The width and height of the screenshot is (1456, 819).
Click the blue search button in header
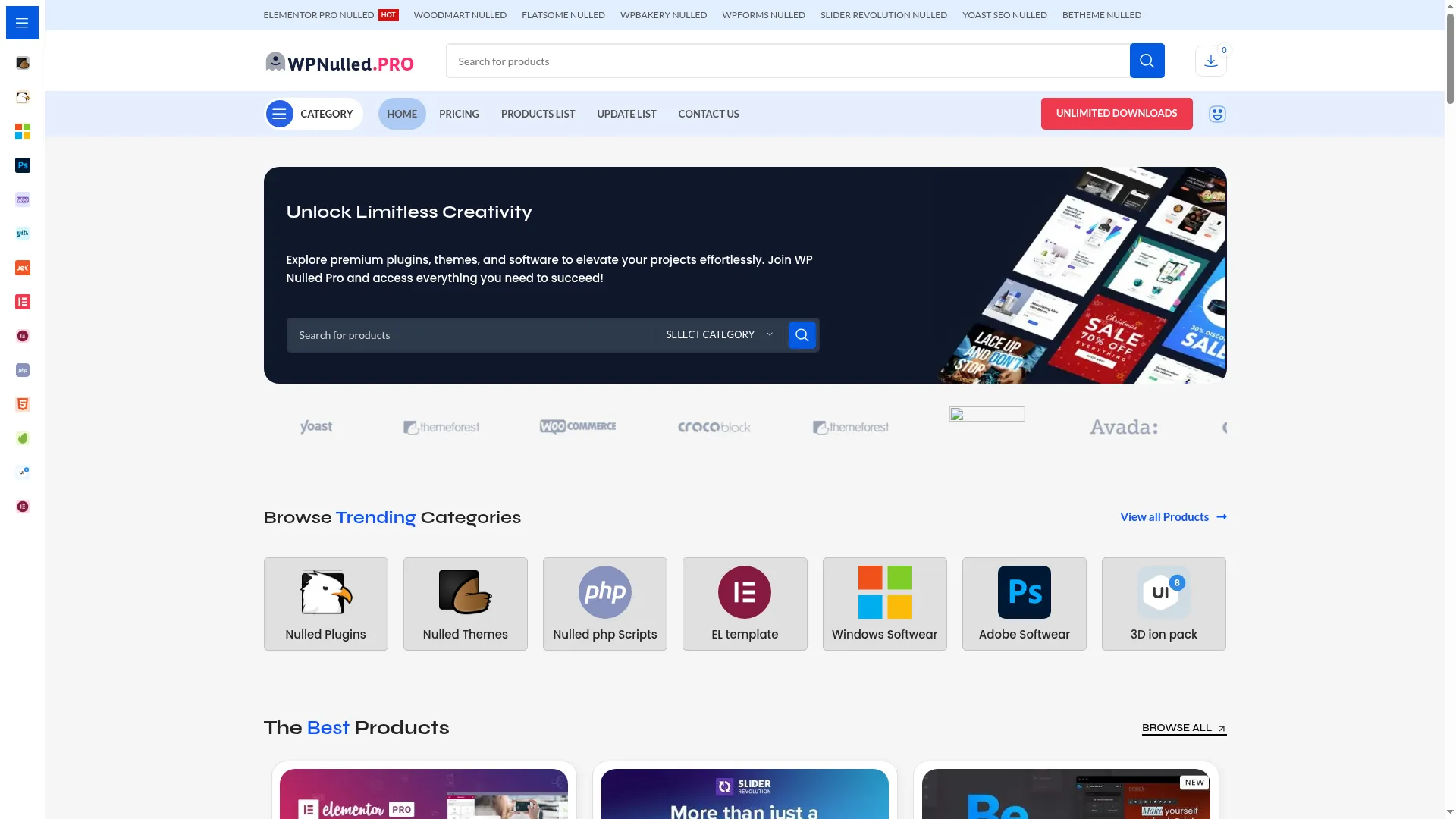[x=1147, y=61]
